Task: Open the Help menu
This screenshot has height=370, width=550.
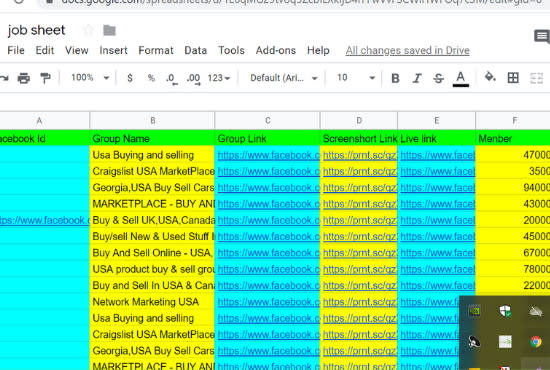Action: 318,51
